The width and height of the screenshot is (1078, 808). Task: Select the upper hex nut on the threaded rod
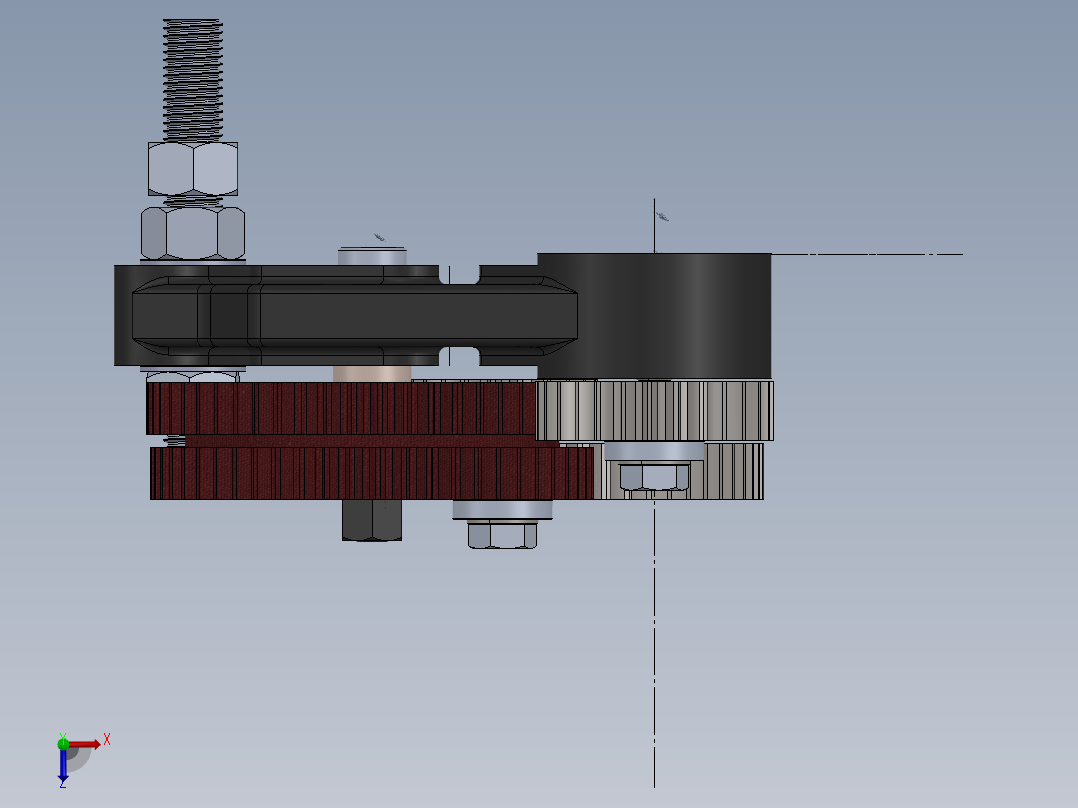point(193,169)
